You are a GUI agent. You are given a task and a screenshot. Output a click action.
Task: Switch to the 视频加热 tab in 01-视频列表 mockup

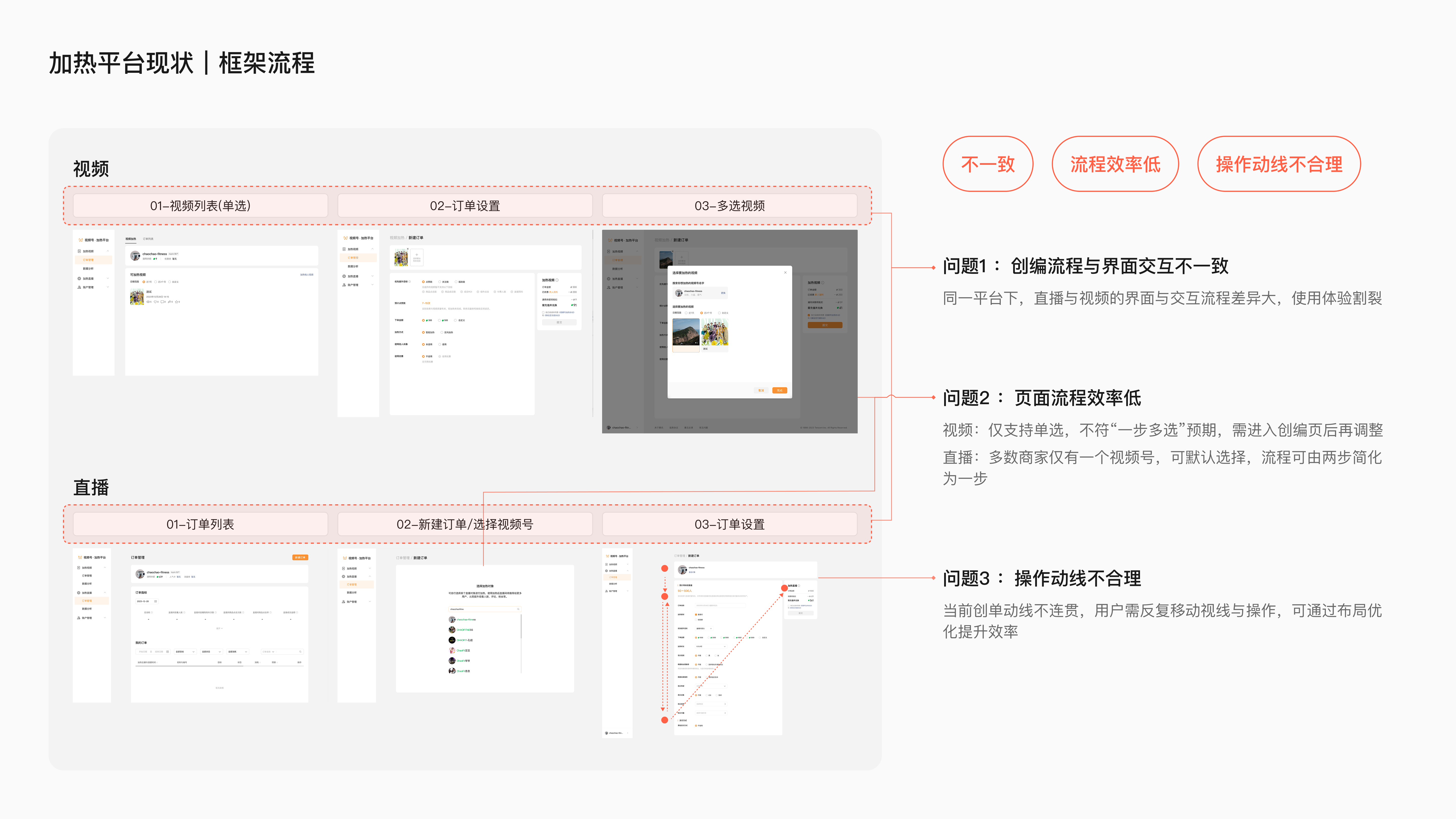coord(131,239)
